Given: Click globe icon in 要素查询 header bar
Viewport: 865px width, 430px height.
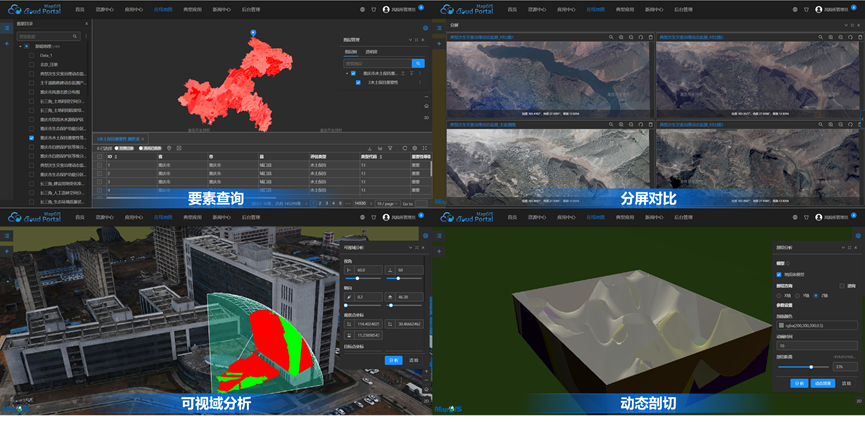Looking at the screenshot, I should coord(362,9).
